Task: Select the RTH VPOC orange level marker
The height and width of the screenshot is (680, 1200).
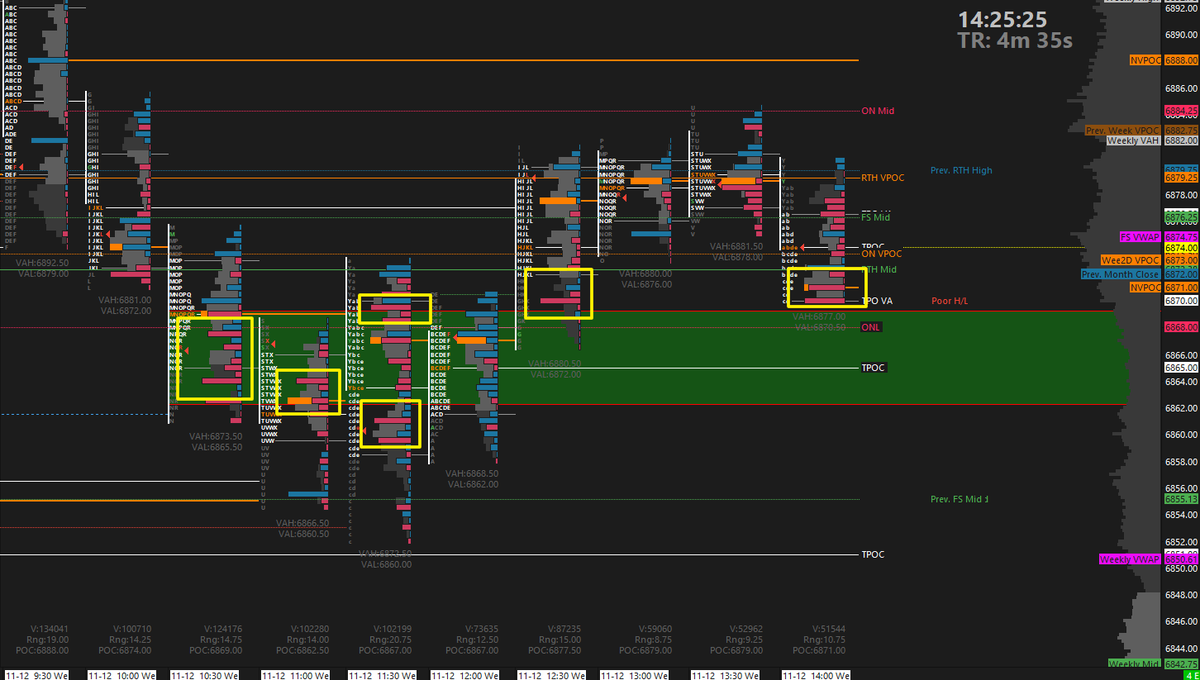Action: coord(884,177)
